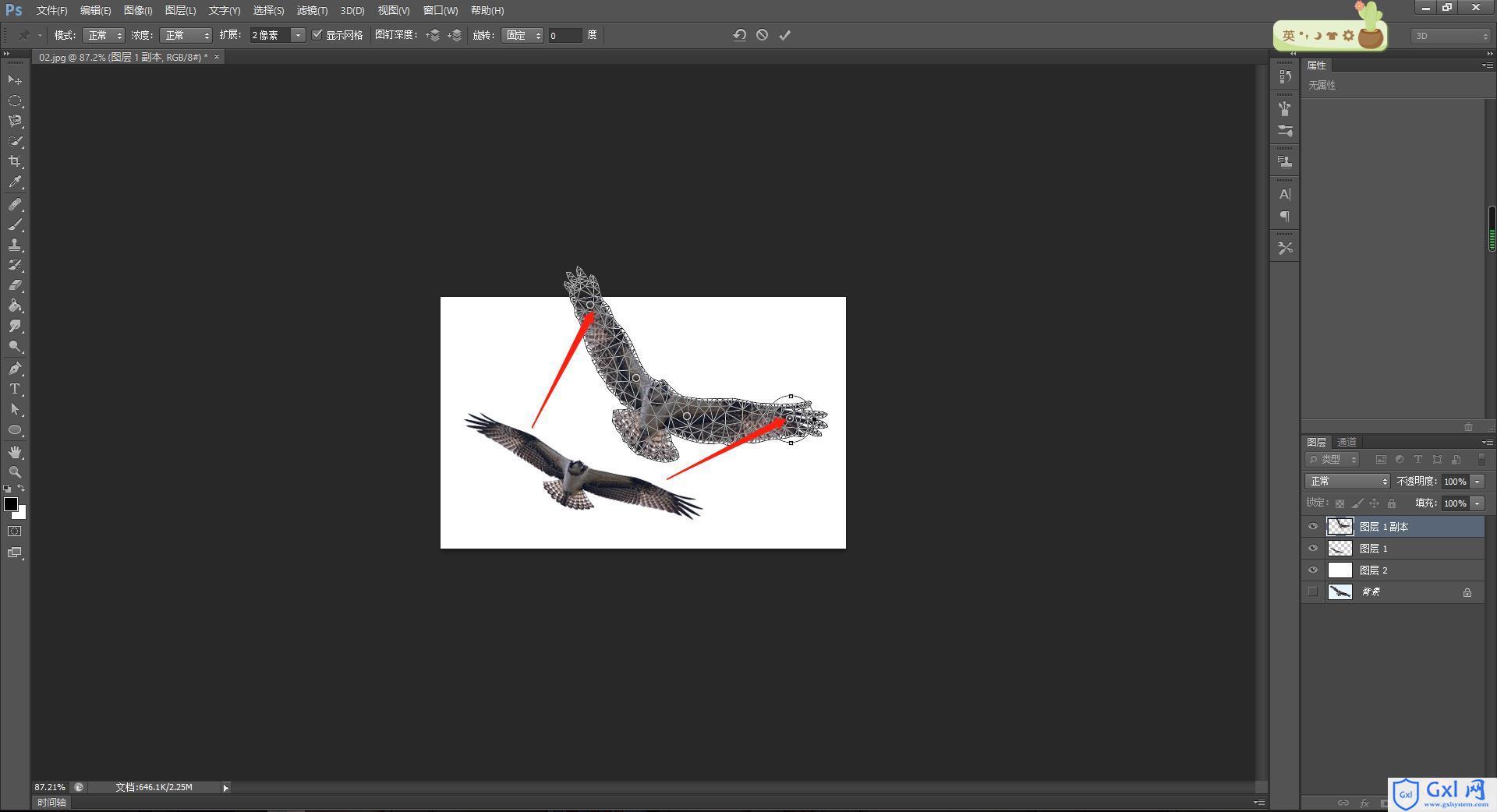Image resolution: width=1497 pixels, height=812 pixels.
Task: Select the Zoom tool
Action: [x=15, y=472]
